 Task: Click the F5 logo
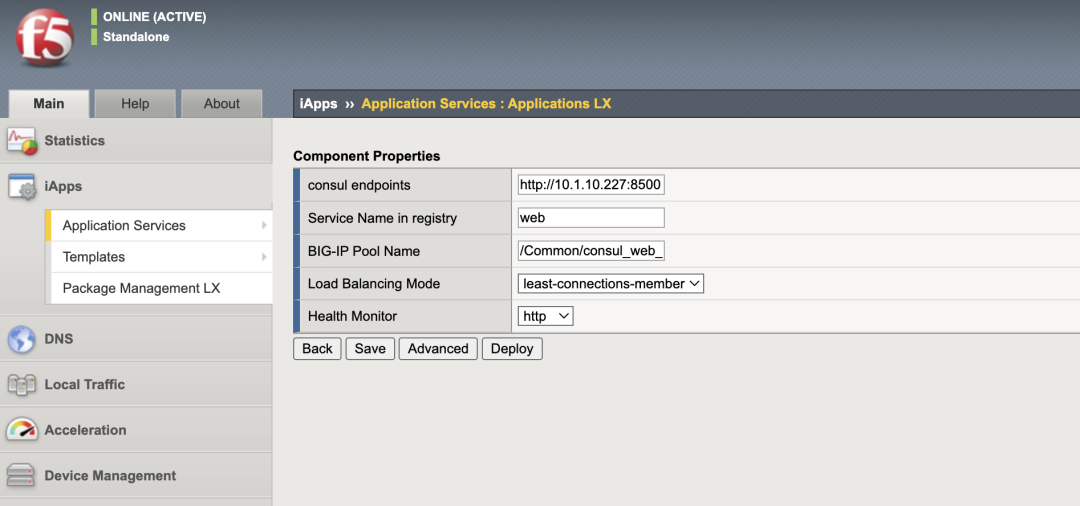tap(45, 38)
